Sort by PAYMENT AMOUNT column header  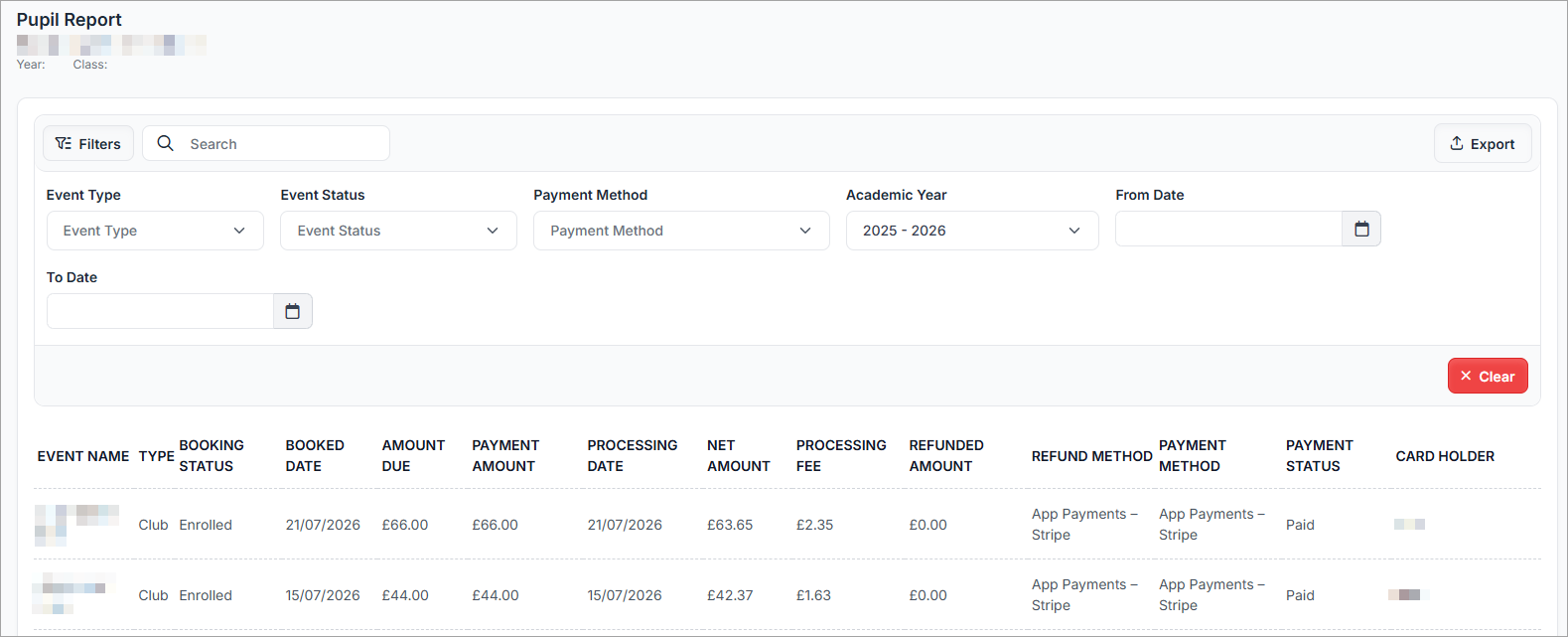click(x=505, y=455)
